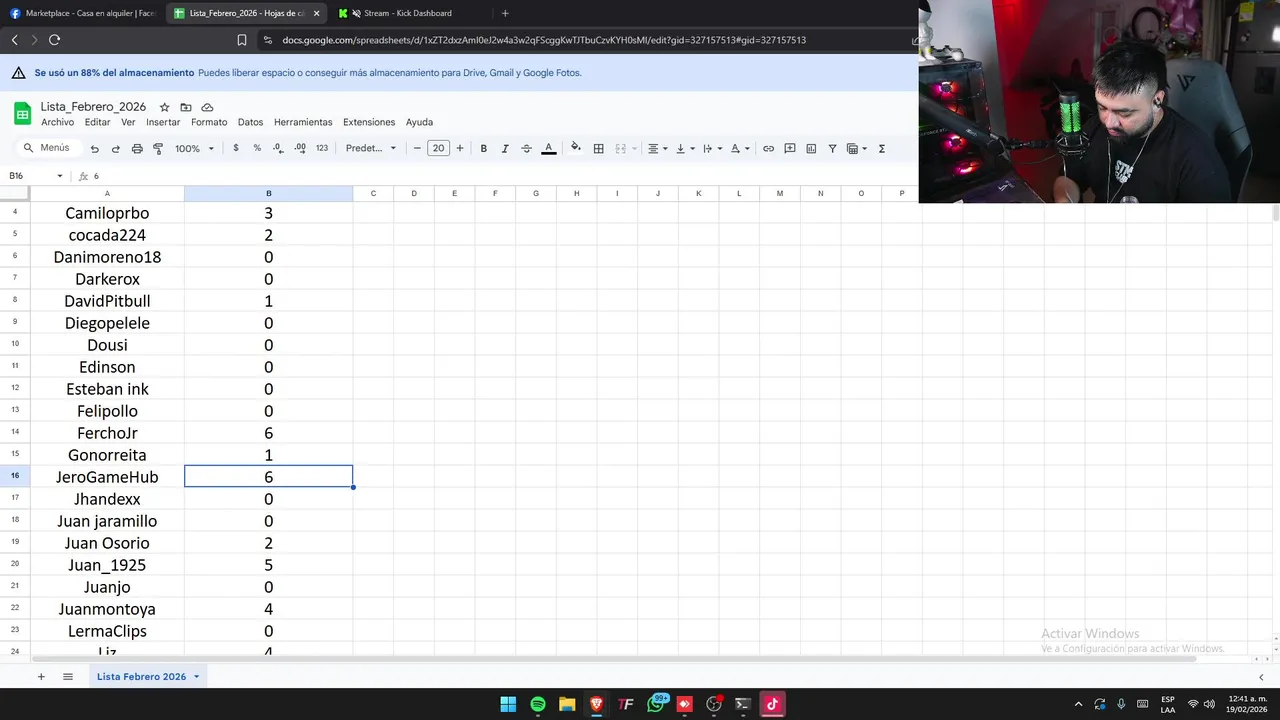
Task: Select cell with JeroGameHub
Action: tap(107, 477)
